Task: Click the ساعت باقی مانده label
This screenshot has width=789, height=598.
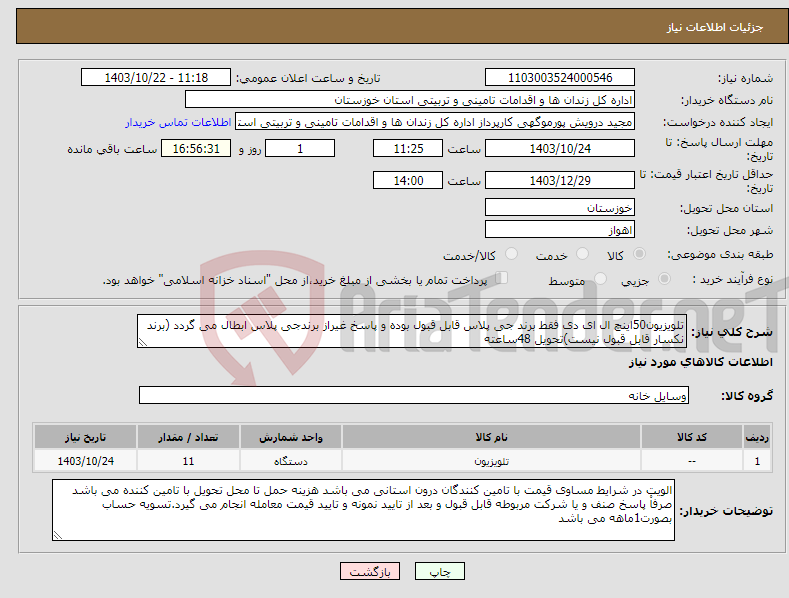Action: (112, 150)
